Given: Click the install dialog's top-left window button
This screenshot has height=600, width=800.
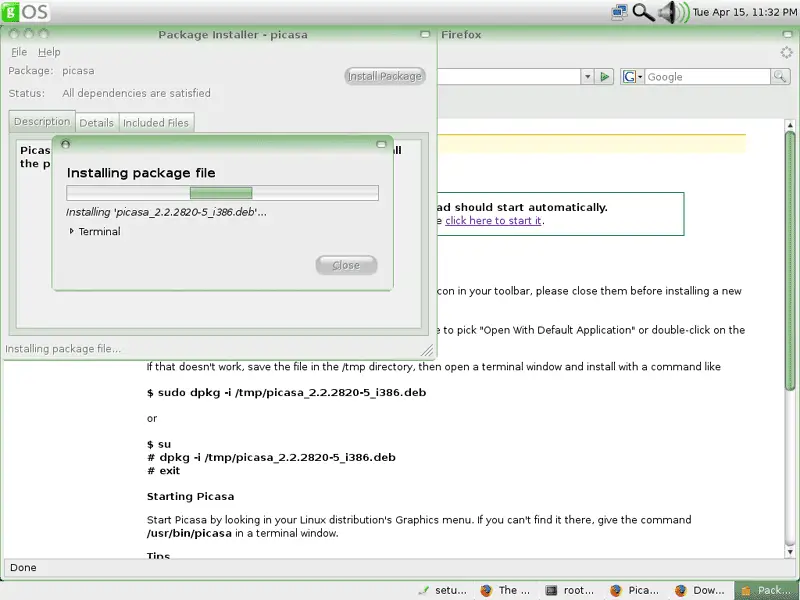Looking at the screenshot, I should pyautogui.click(x=65, y=144).
